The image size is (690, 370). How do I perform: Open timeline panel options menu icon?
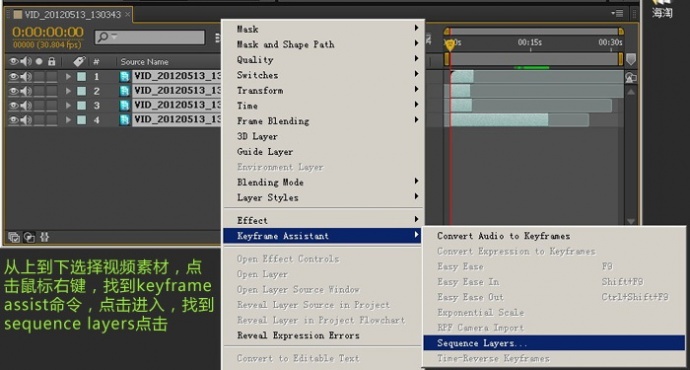tap(617, 14)
